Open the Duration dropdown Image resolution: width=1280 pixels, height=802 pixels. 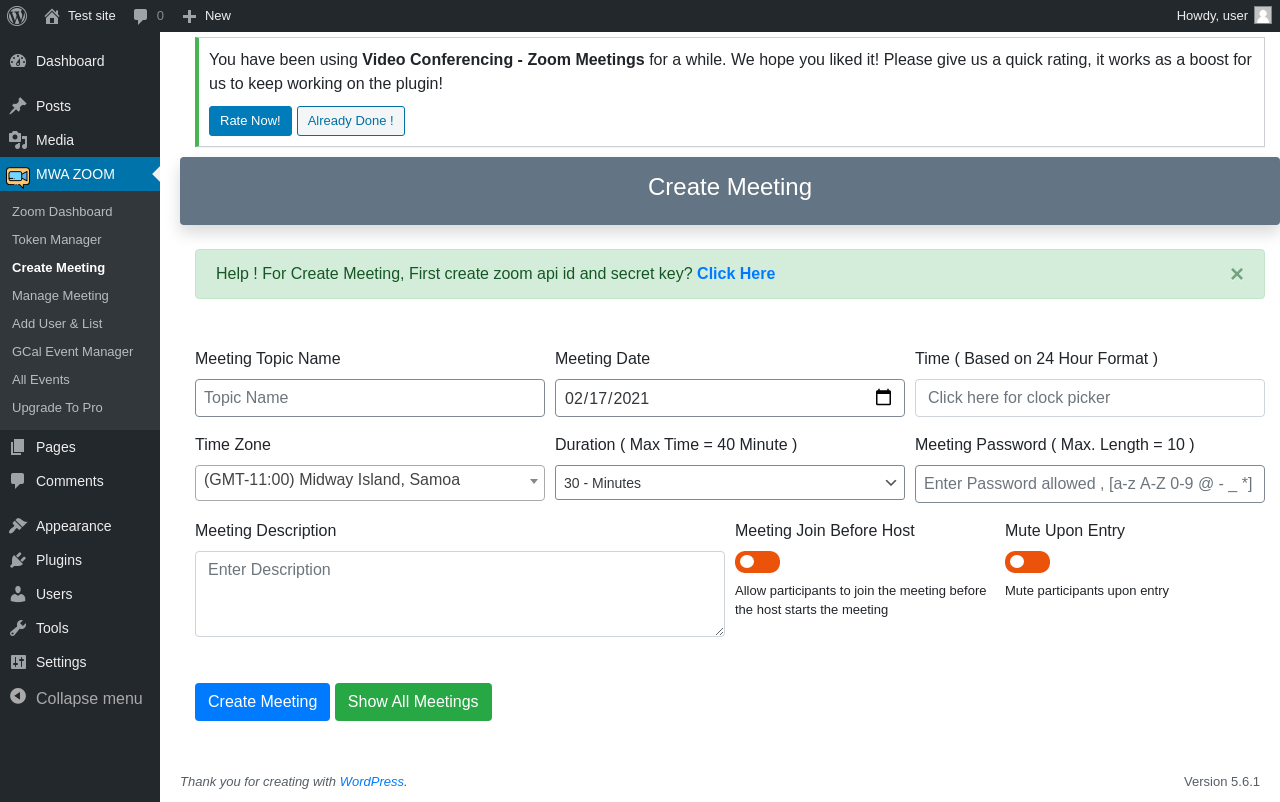pyautogui.click(x=730, y=483)
